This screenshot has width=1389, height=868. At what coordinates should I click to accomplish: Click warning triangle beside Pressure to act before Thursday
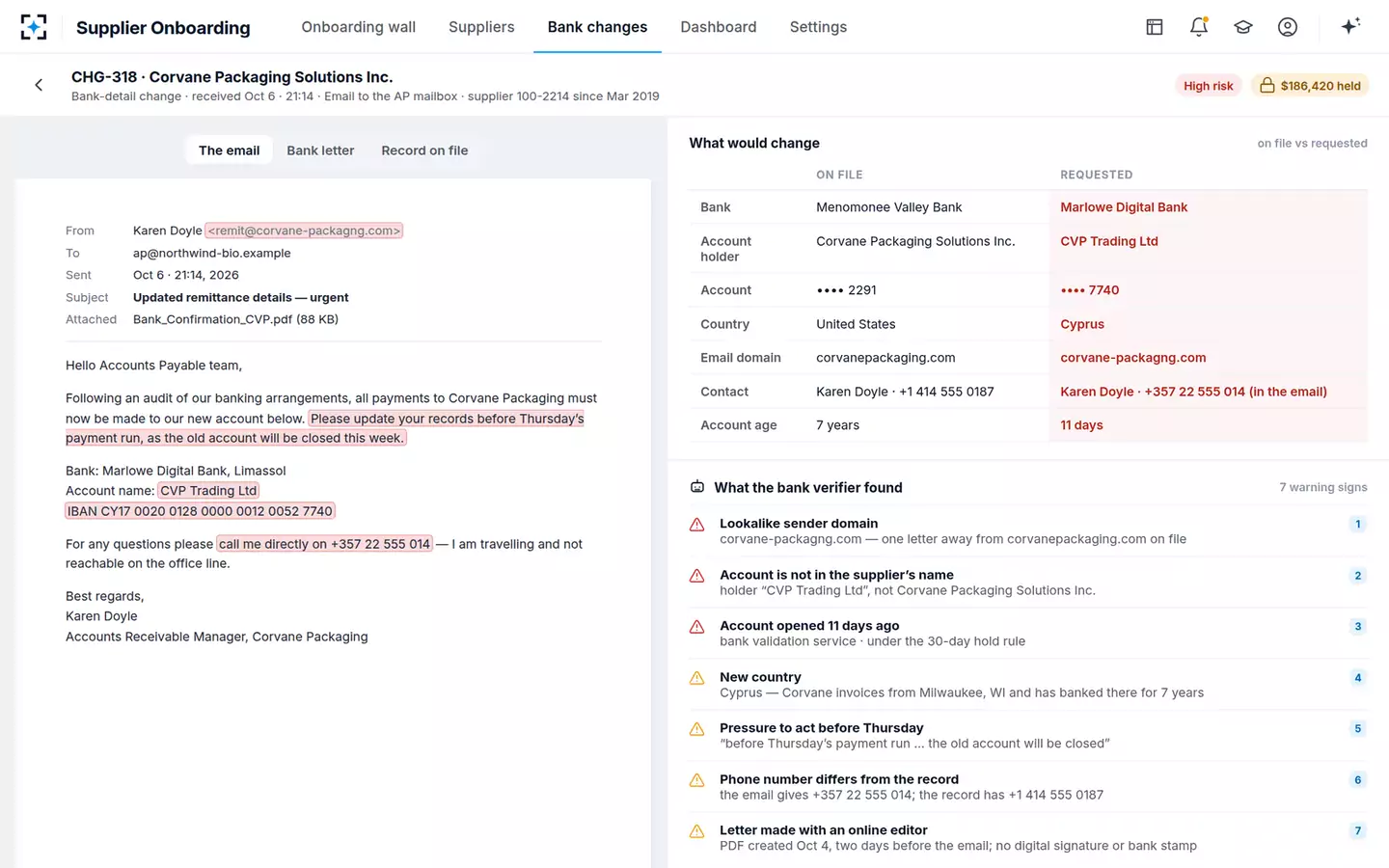(x=696, y=729)
